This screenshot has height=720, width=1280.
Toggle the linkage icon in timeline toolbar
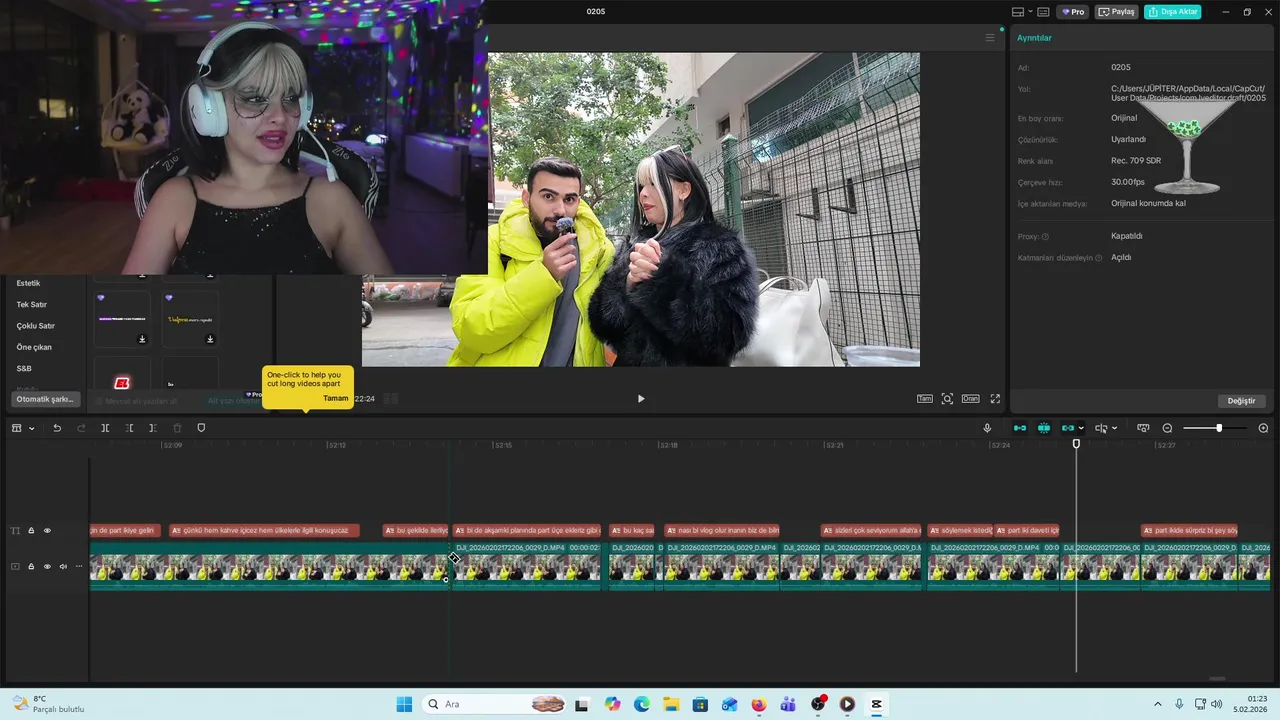click(1068, 428)
